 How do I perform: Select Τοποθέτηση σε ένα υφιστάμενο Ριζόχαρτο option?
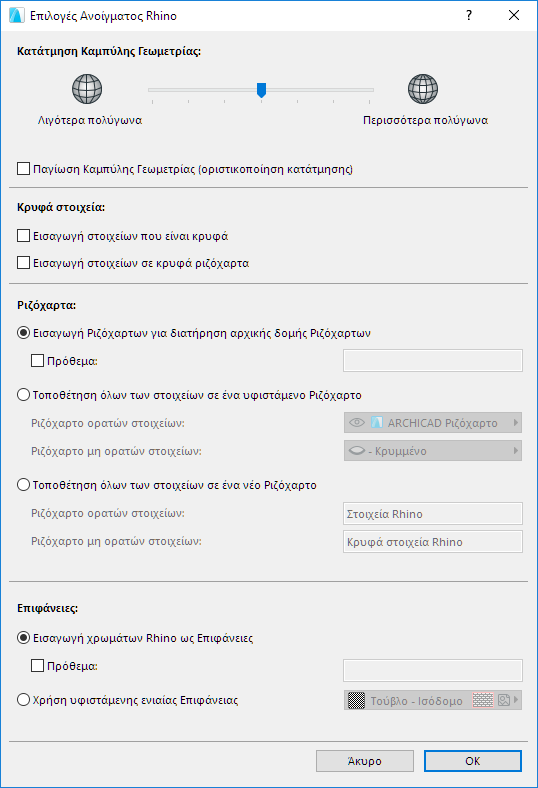coord(24,395)
